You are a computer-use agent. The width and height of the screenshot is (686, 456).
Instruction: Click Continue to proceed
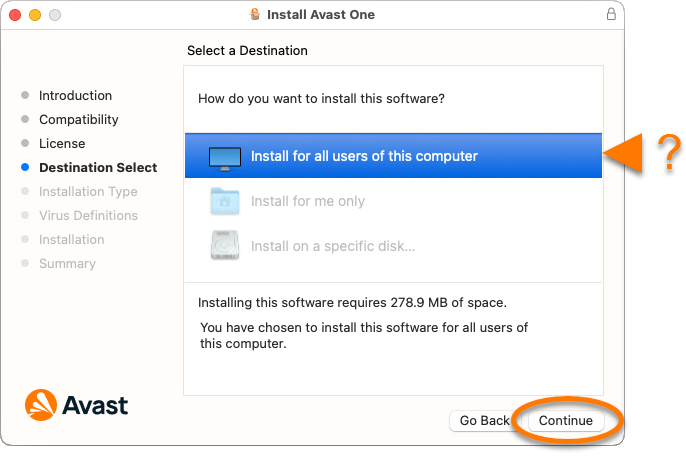(x=566, y=421)
